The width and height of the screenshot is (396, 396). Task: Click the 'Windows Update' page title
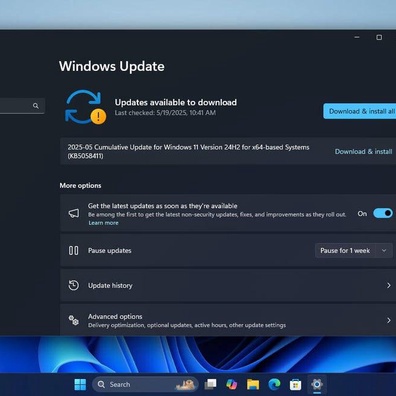(112, 66)
